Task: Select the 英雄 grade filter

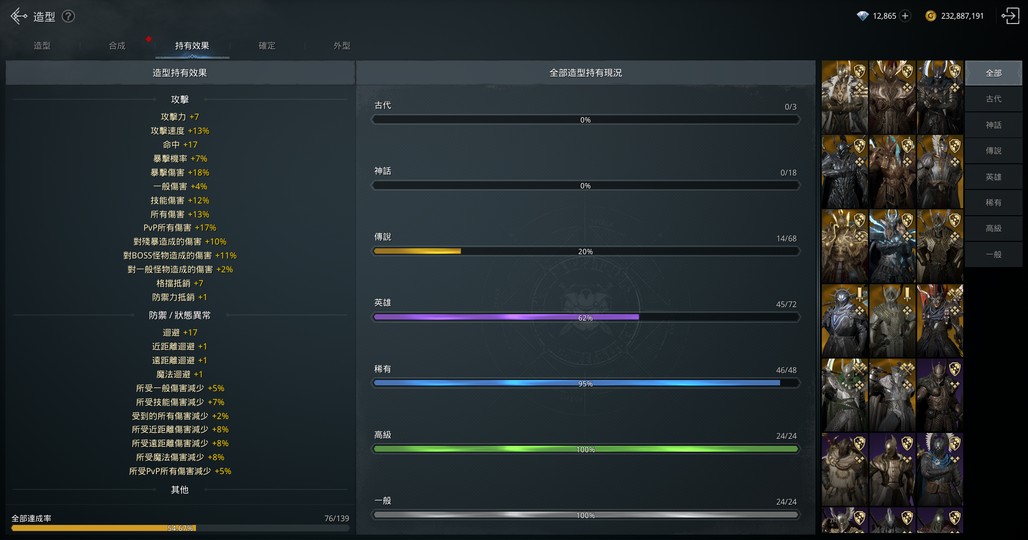Action: coord(993,177)
